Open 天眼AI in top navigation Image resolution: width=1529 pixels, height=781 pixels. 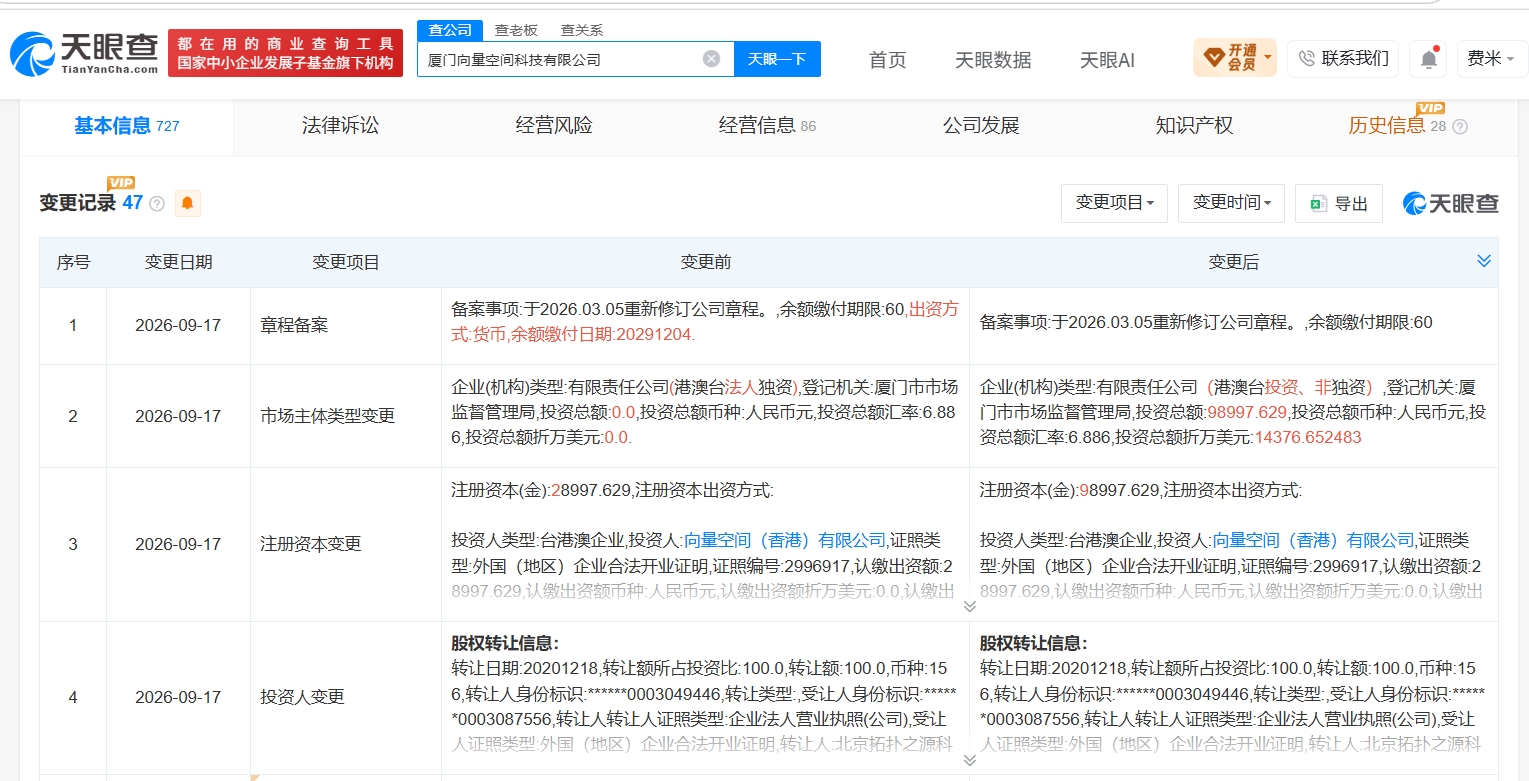click(1107, 60)
